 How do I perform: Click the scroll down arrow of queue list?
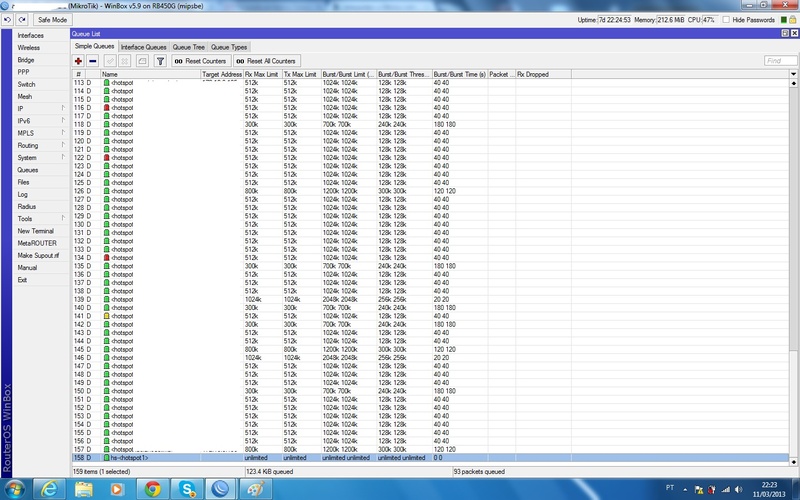pyautogui.click(x=793, y=461)
